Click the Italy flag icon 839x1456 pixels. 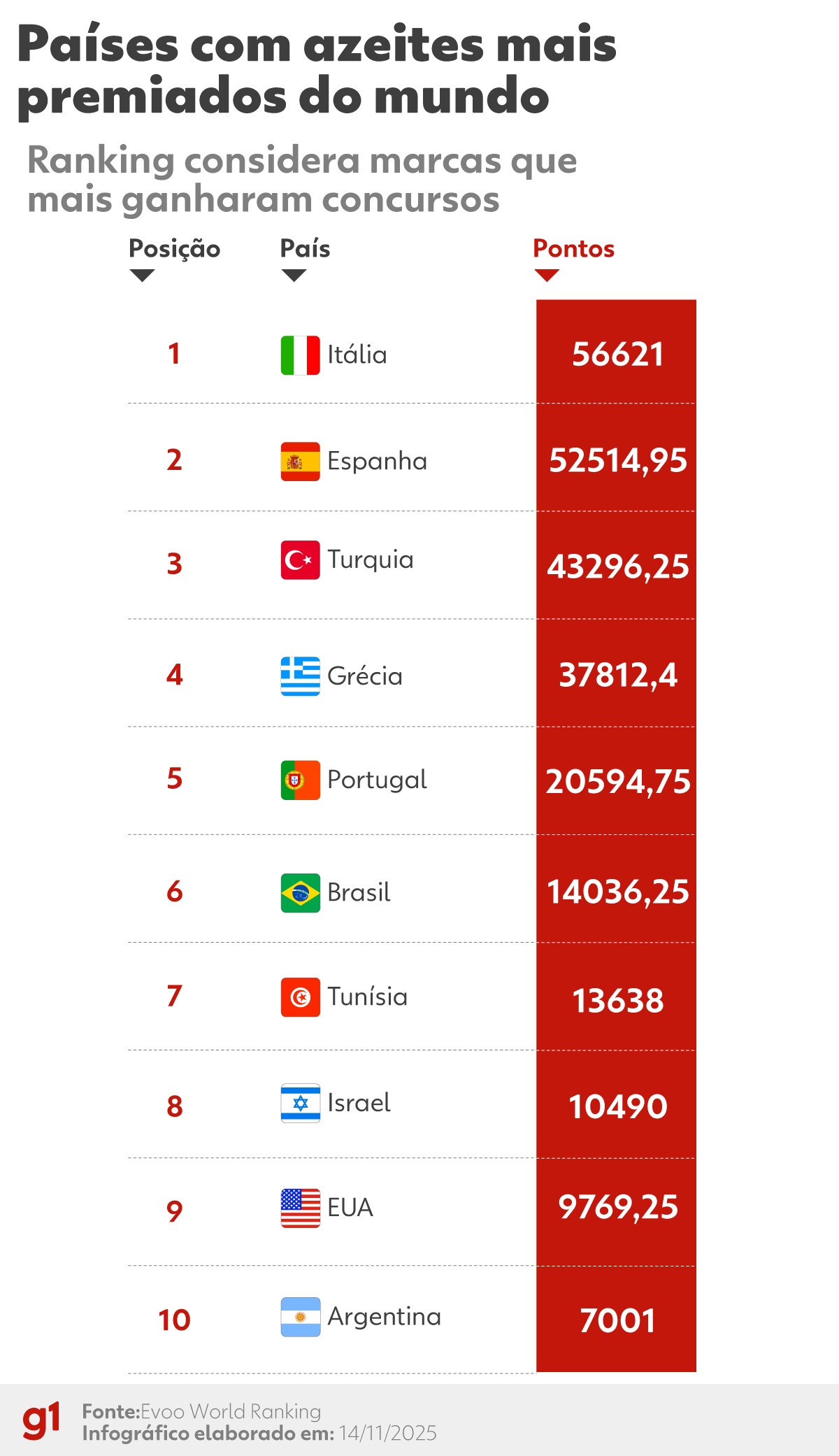[x=300, y=355]
